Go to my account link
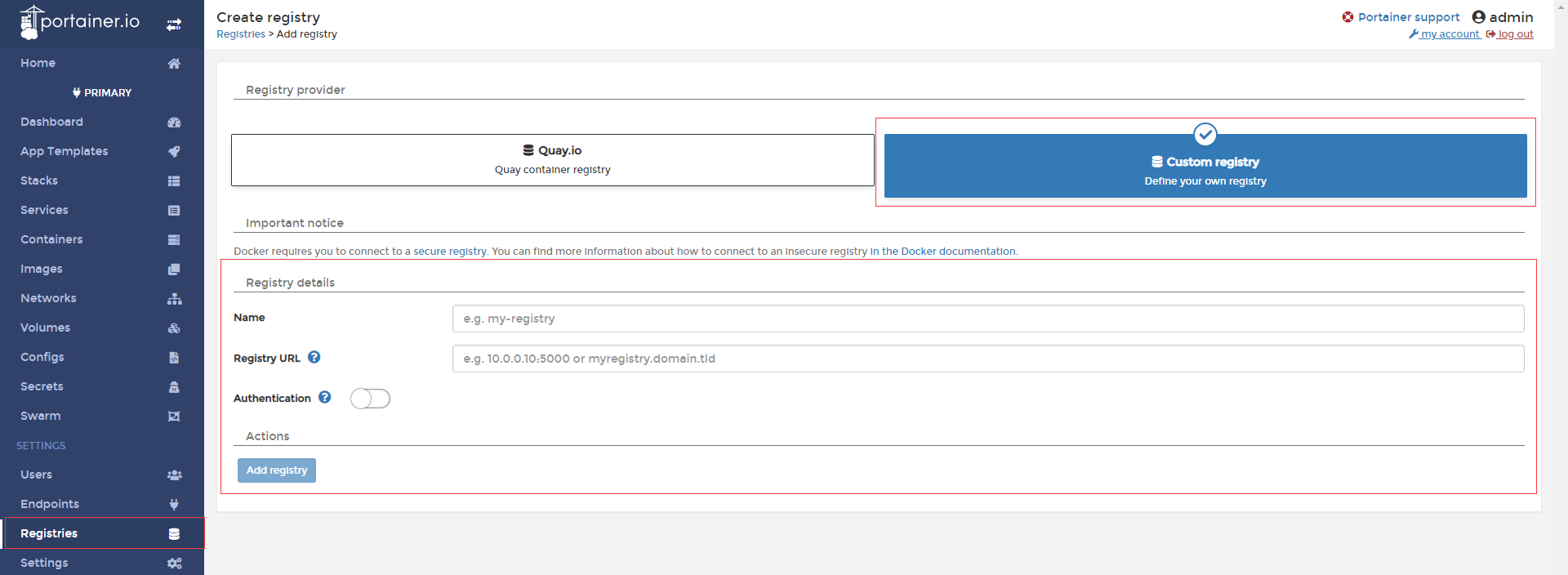The width and height of the screenshot is (1568, 575). pos(1445,34)
